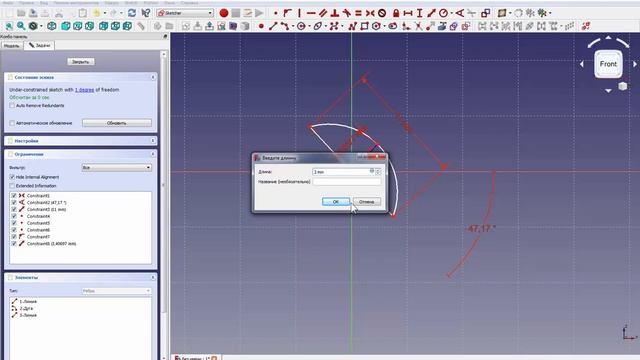Image resolution: width=640 pixels, height=360 pixels.
Task: Collapse the constraints section
Action: [x=153, y=154]
